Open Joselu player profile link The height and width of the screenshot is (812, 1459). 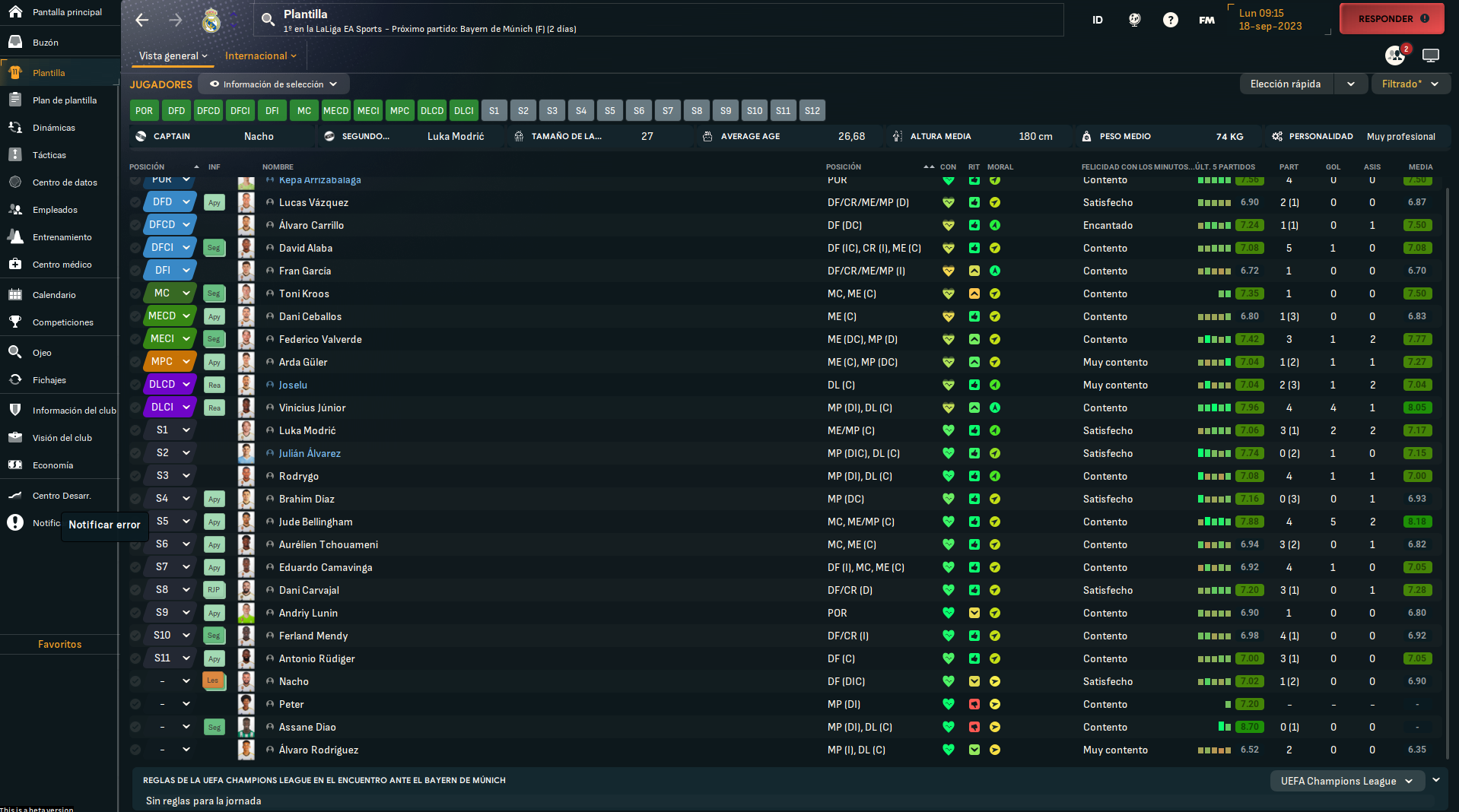click(293, 385)
